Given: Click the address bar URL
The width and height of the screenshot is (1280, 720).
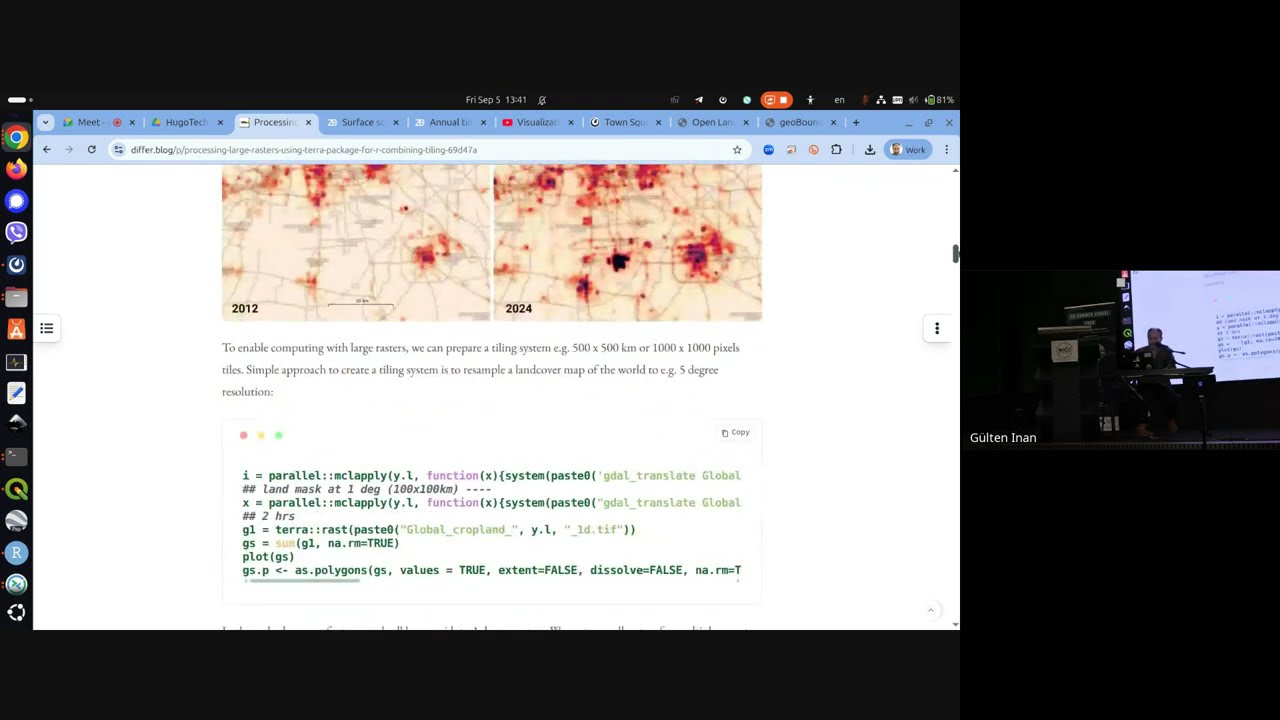Looking at the screenshot, I should coord(304,150).
